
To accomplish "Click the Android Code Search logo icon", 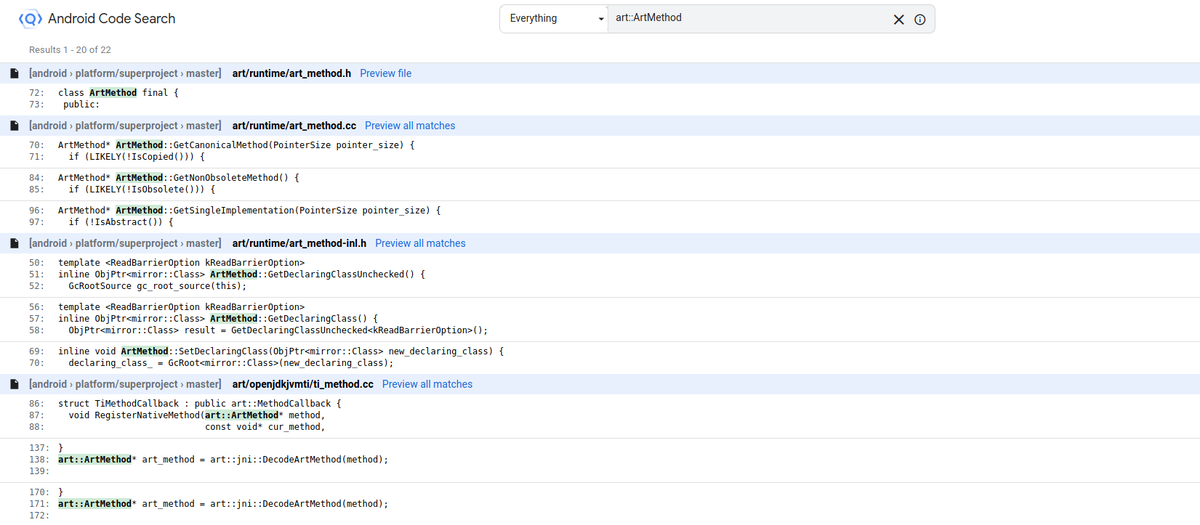I will [x=31, y=18].
